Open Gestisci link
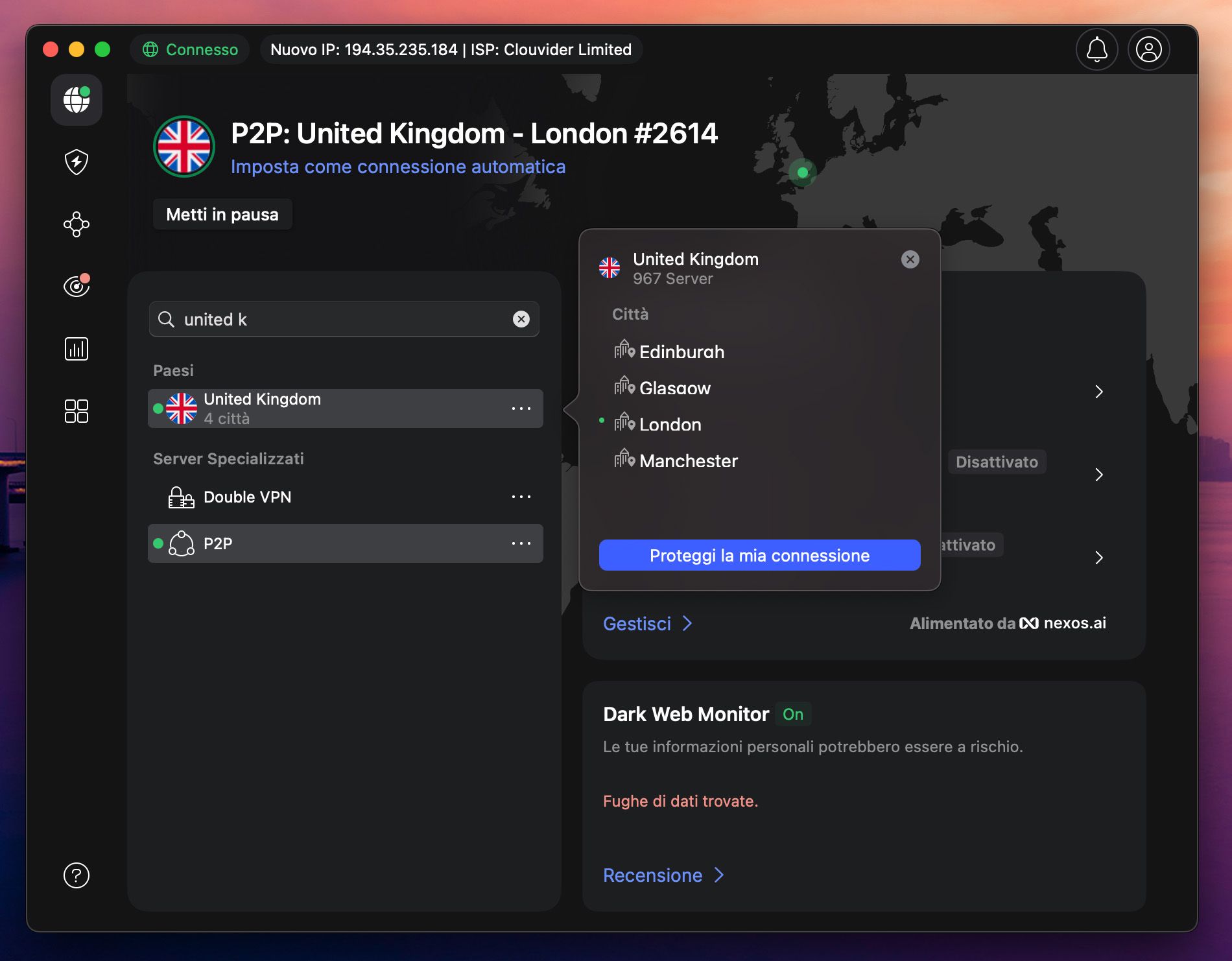1232x961 pixels. (648, 624)
